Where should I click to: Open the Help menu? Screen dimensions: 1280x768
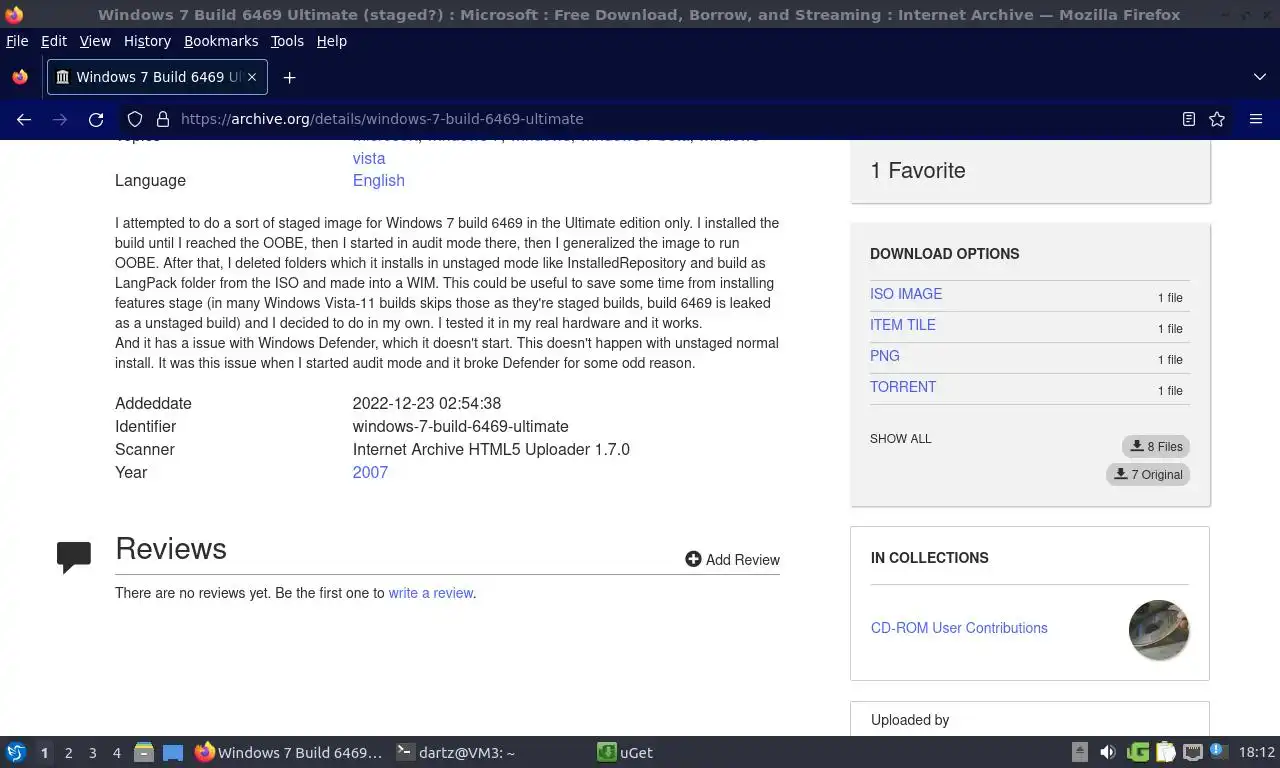click(332, 41)
